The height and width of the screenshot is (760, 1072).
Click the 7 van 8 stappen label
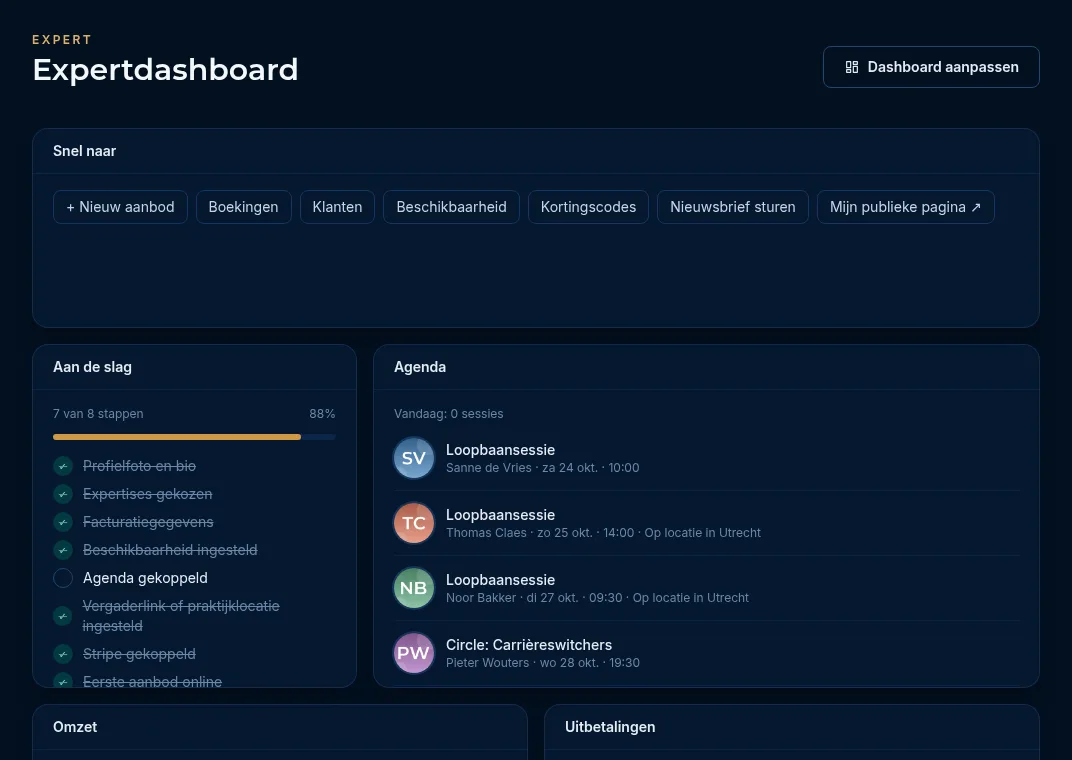pos(98,413)
